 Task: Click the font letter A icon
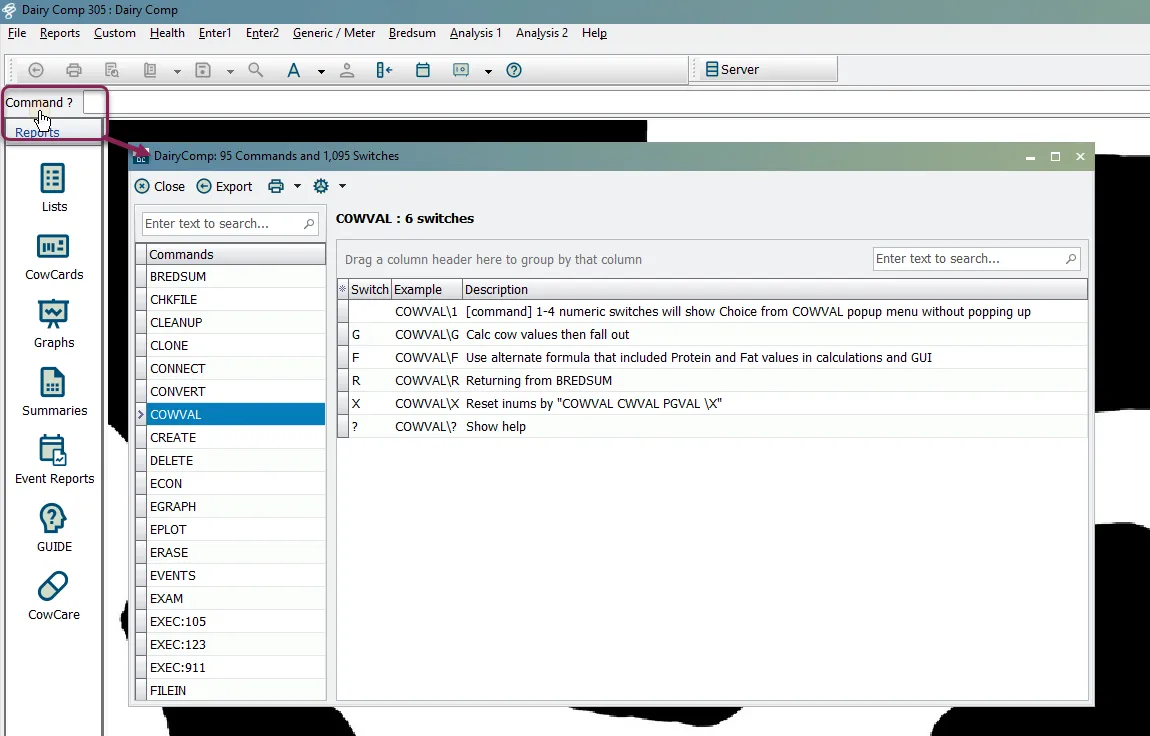tap(293, 70)
